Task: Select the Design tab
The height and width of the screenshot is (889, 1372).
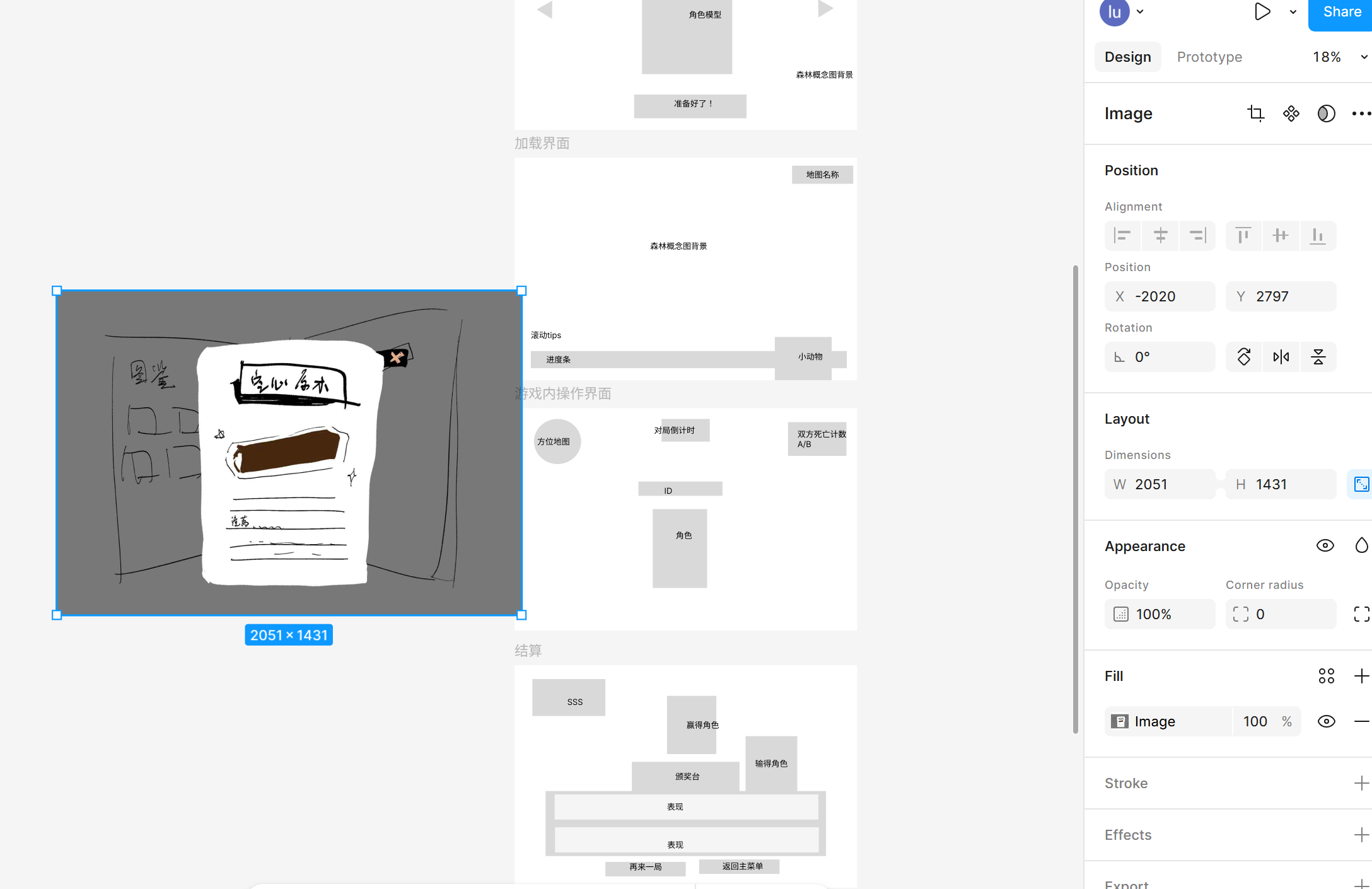Action: click(x=1127, y=57)
